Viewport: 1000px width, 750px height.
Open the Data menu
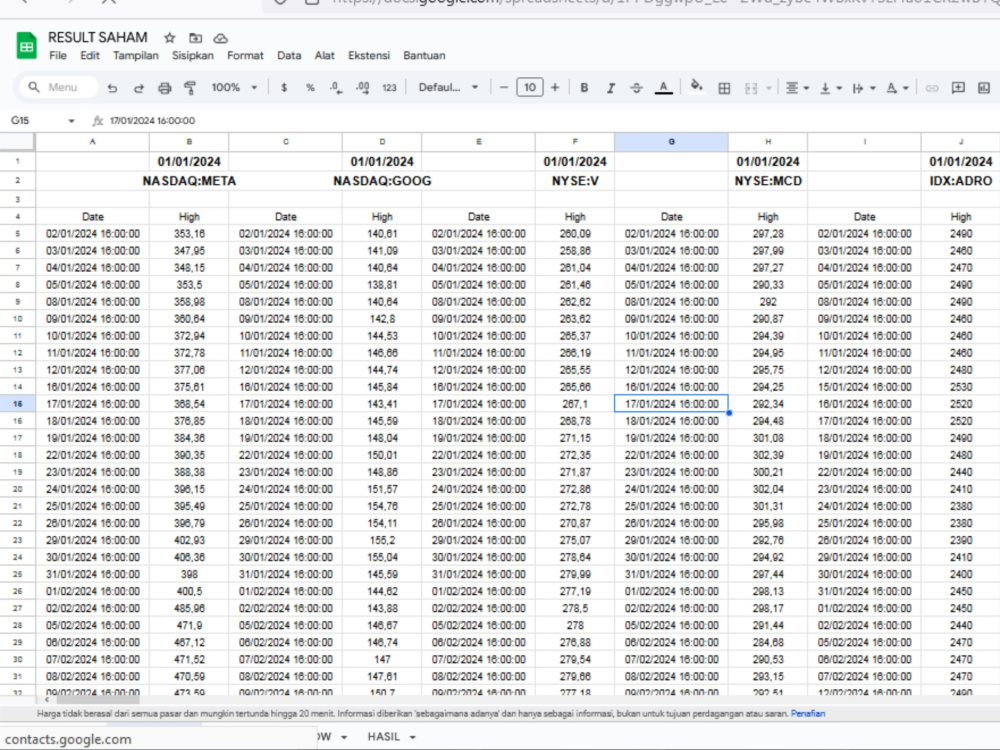pos(289,55)
